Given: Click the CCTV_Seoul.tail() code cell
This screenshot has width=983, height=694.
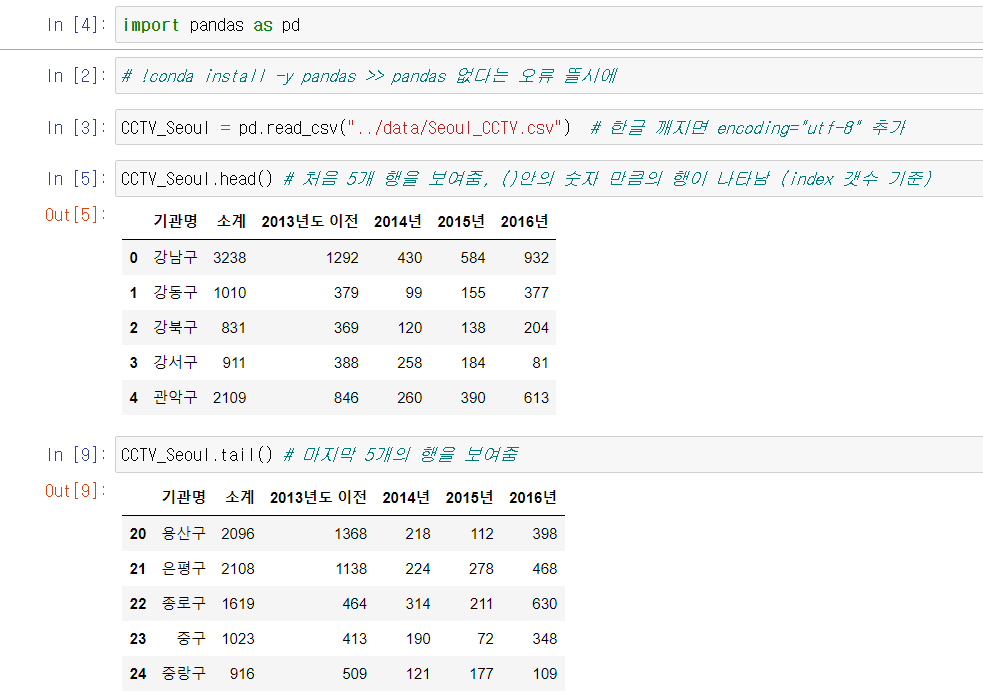Looking at the screenshot, I should [549, 455].
